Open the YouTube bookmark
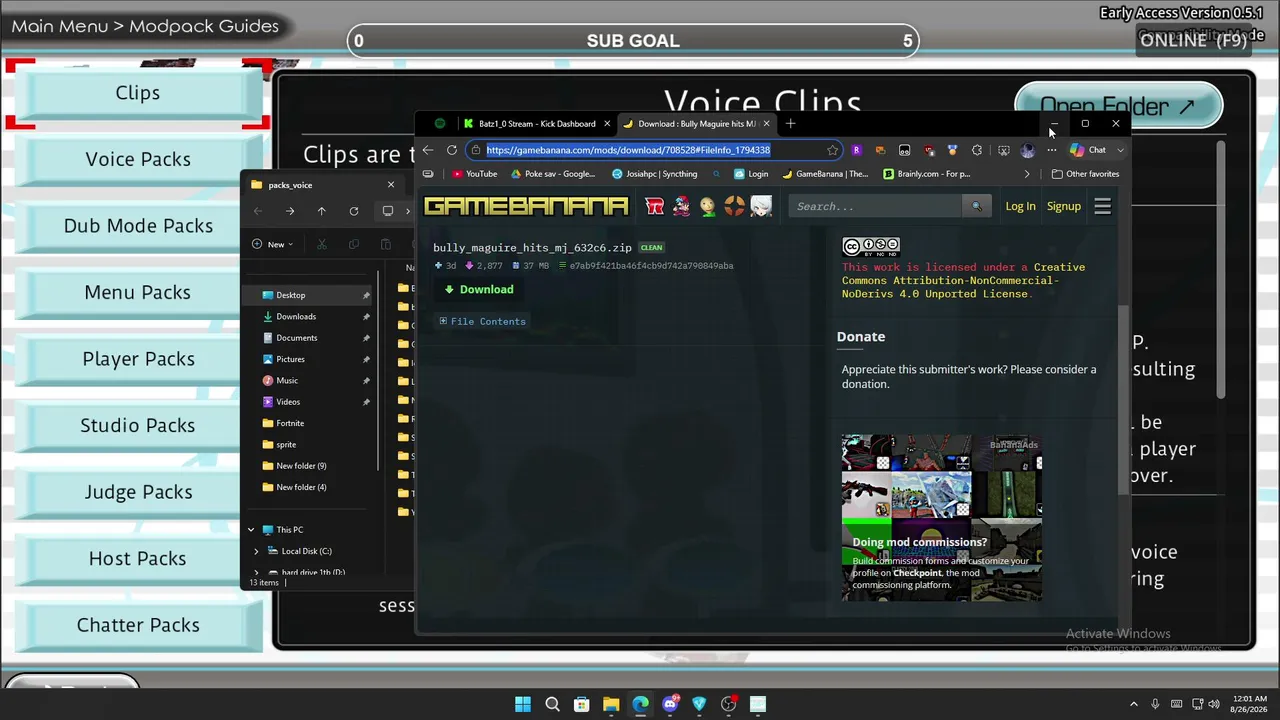The image size is (1280, 720). 474,174
